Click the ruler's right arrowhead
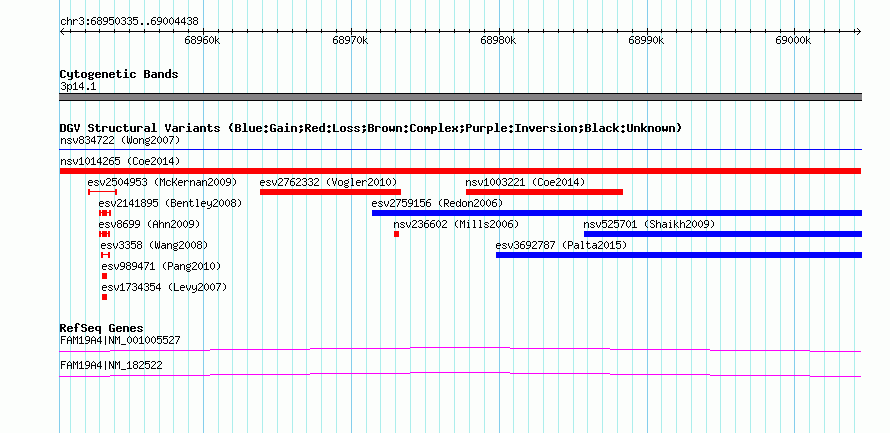The image size is (890, 433). click(859, 32)
